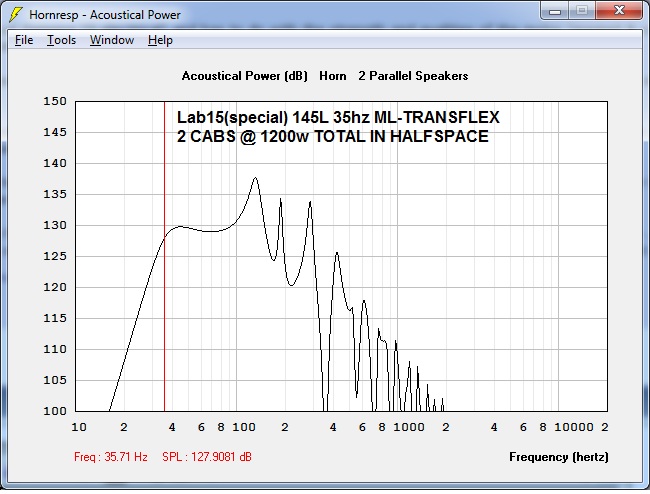Click the 100 Hz x-axis label
The height and width of the screenshot is (494, 650).
tap(244, 427)
